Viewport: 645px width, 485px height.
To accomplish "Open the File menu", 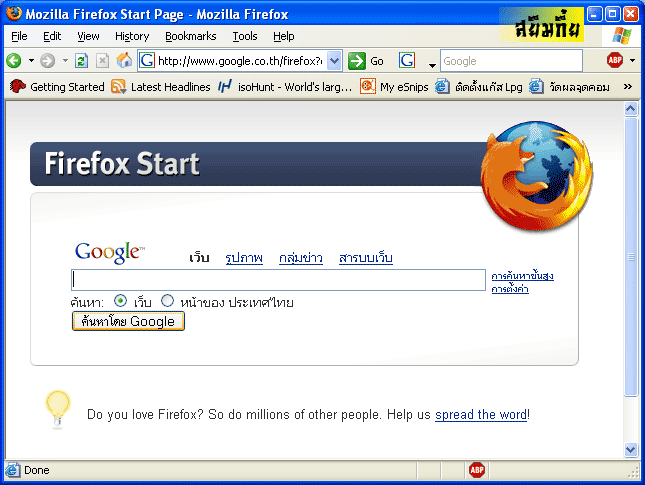I will click(x=19, y=36).
